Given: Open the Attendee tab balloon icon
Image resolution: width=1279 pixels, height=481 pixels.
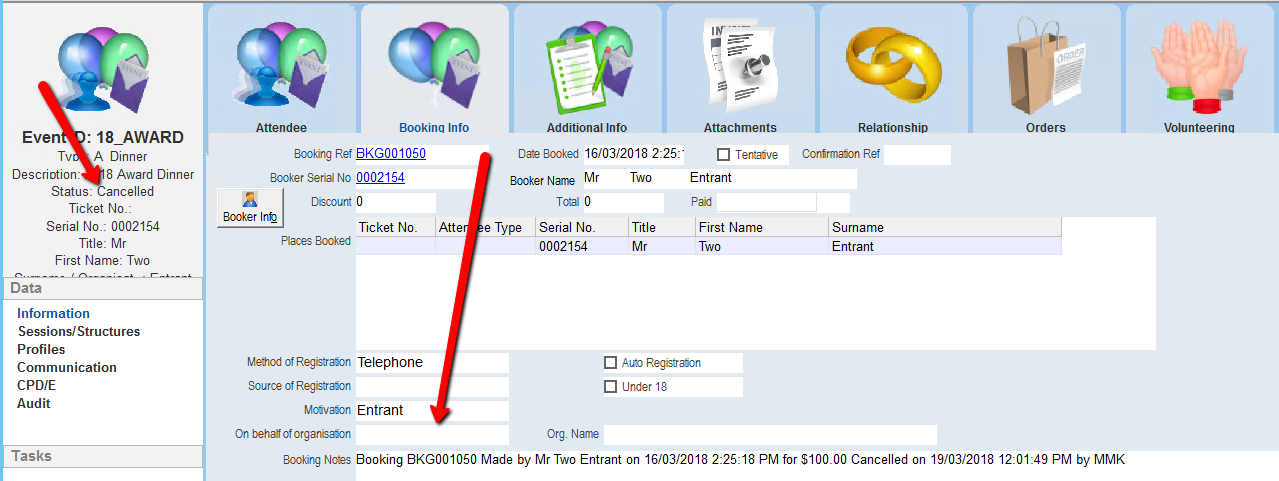Looking at the screenshot, I should pos(281,64).
